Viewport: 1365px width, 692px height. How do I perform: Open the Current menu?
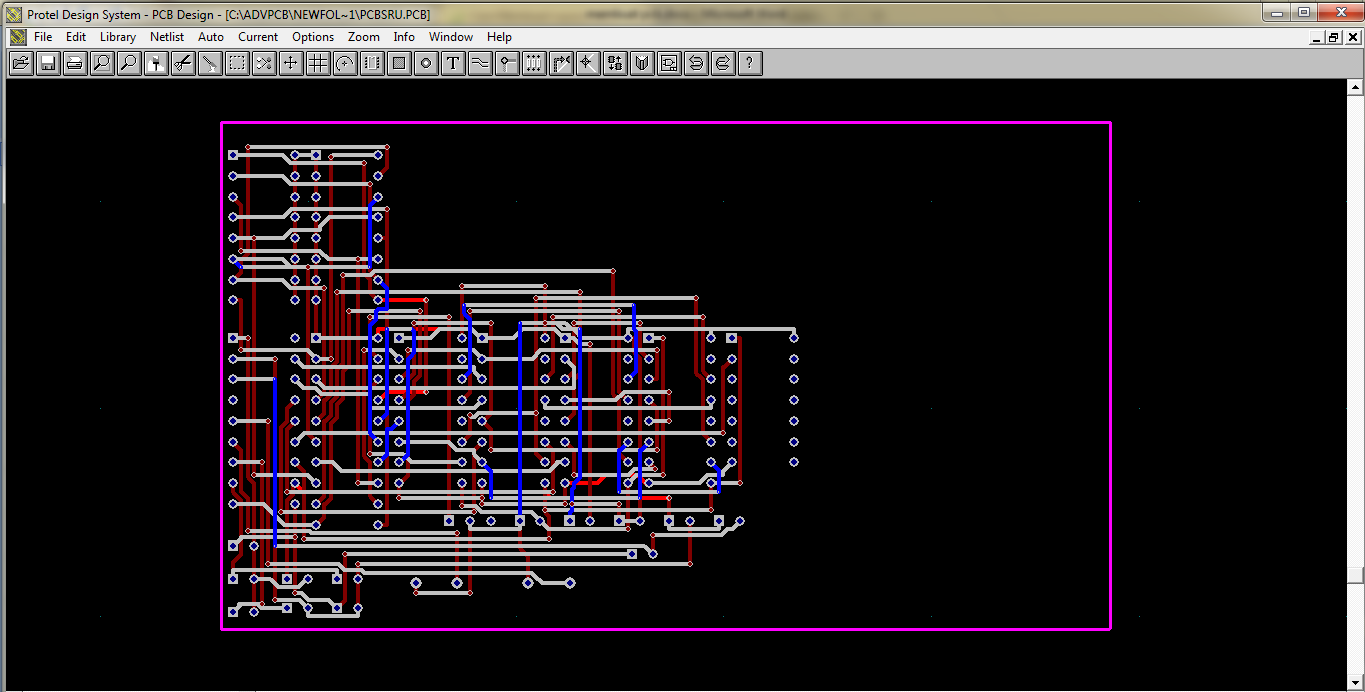[257, 37]
